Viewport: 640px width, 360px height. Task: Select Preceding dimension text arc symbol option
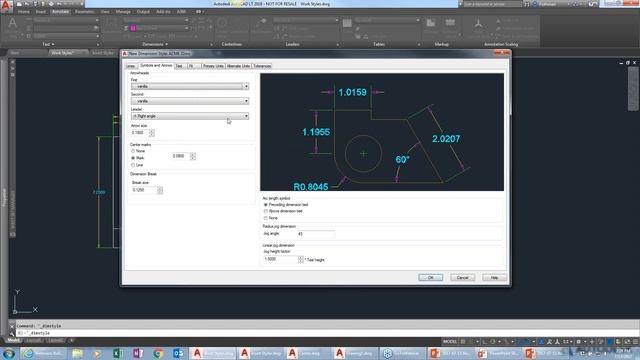[x=266, y=204]
